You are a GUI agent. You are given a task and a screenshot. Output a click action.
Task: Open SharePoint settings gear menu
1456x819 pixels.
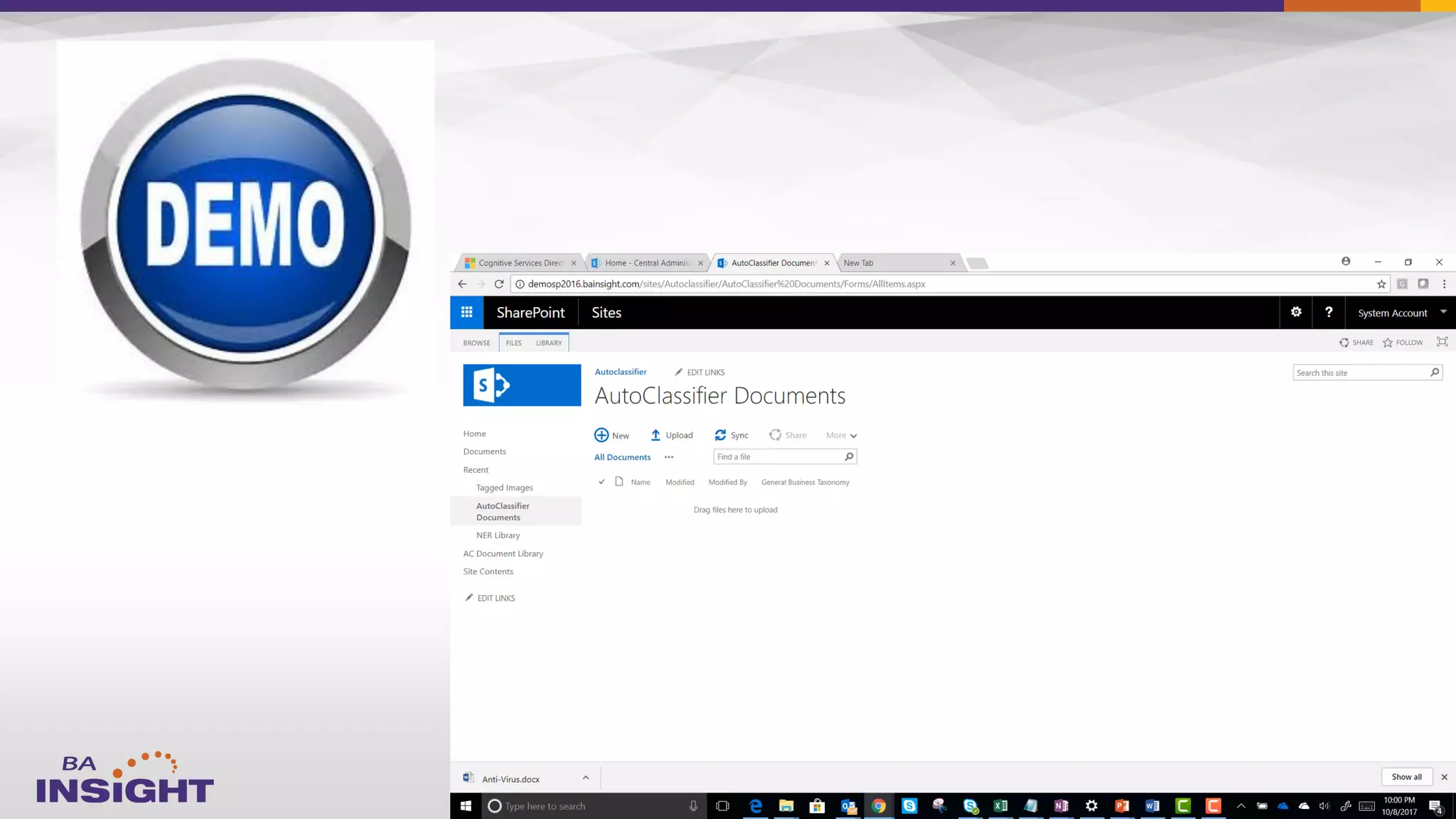[1296, 312]
